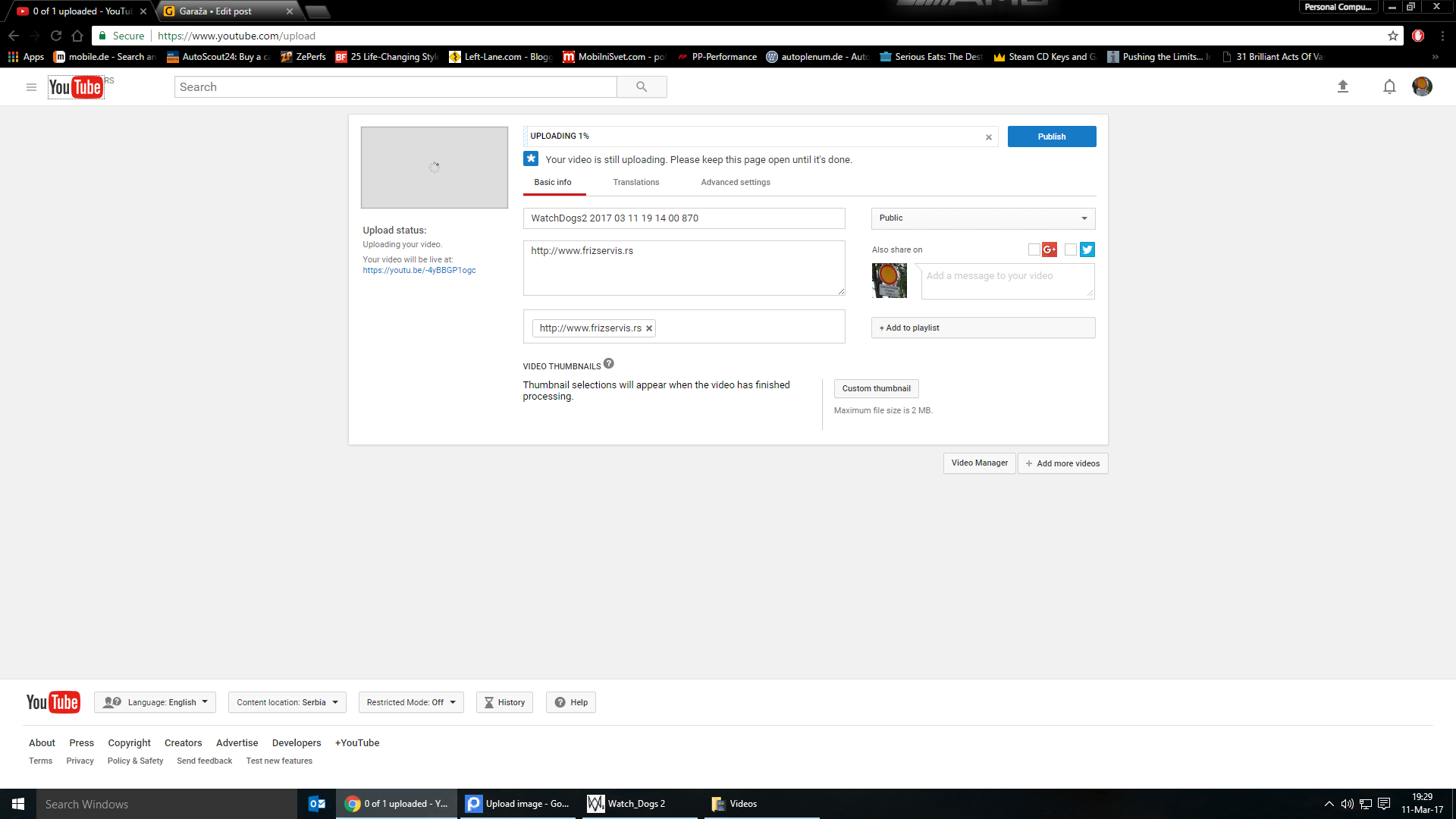Cancel upload with the X icon

pyautogui.click(x=988, y=137)
